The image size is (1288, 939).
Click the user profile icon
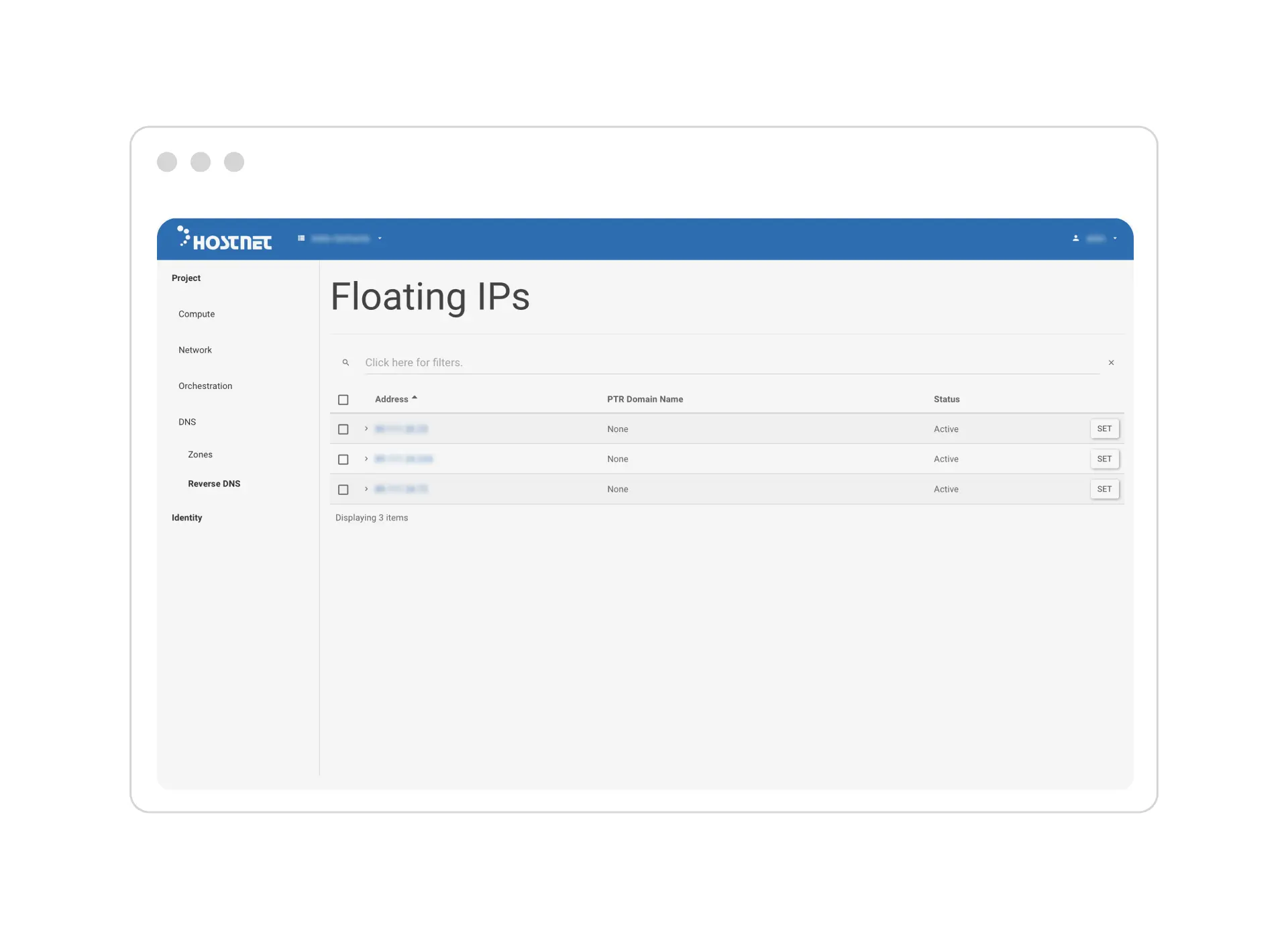1075,238
